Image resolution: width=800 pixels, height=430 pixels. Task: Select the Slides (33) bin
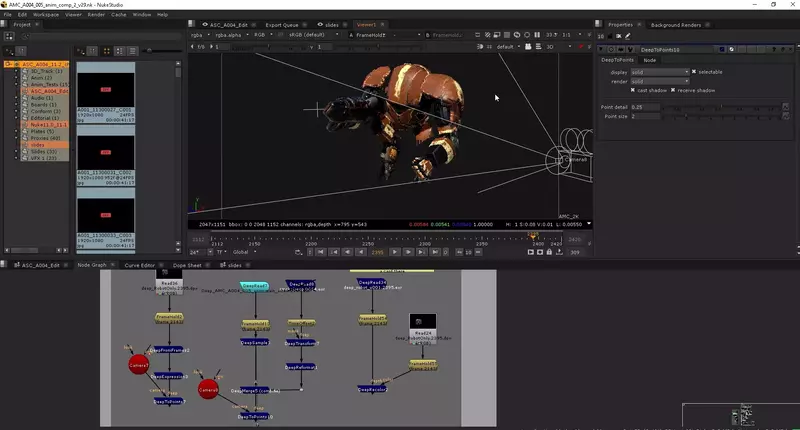tap(43, 151)
